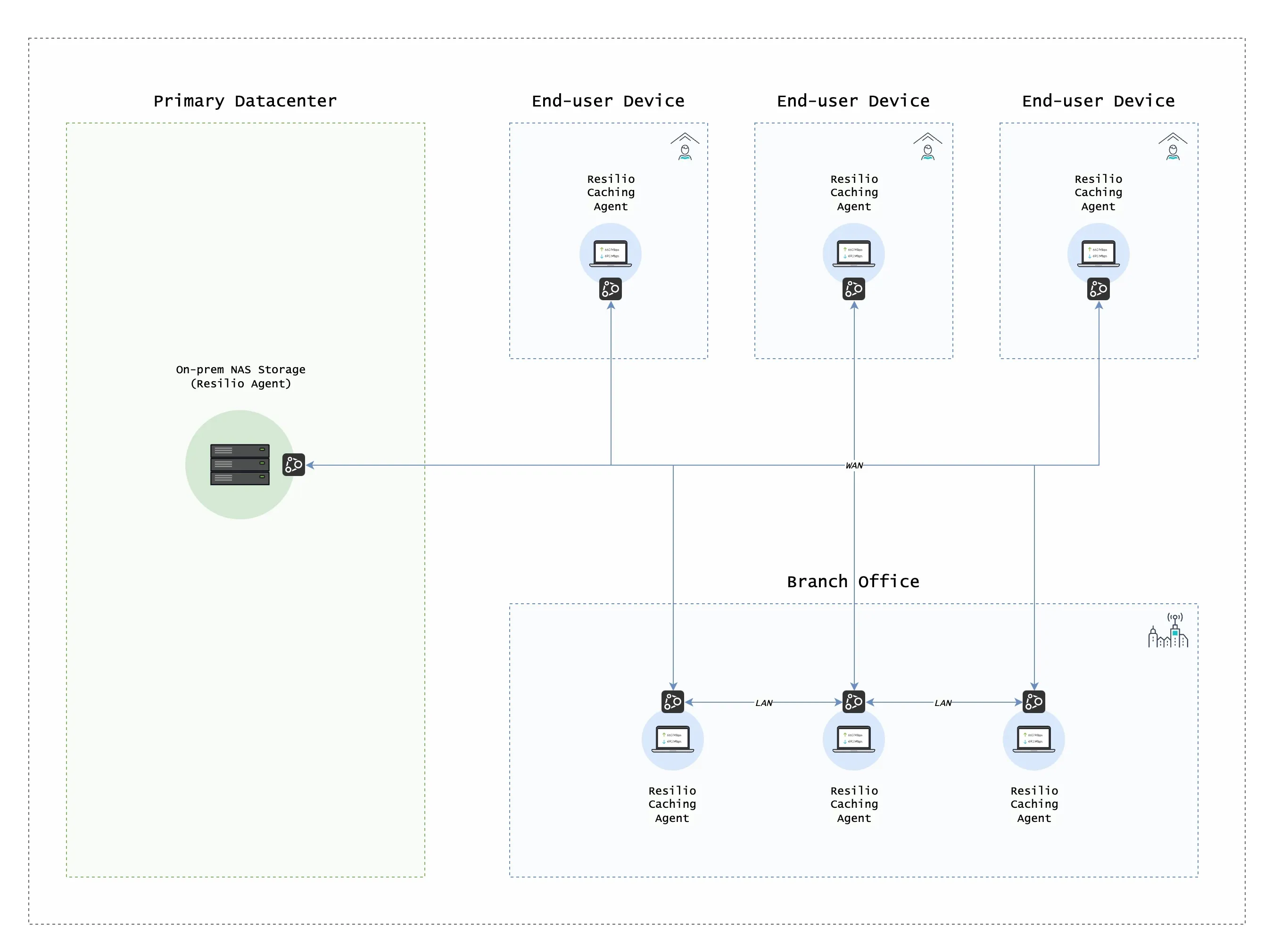Click the home user icon in third End-user Device
Screen dimensions: 1273x952
pos(1173,146)
